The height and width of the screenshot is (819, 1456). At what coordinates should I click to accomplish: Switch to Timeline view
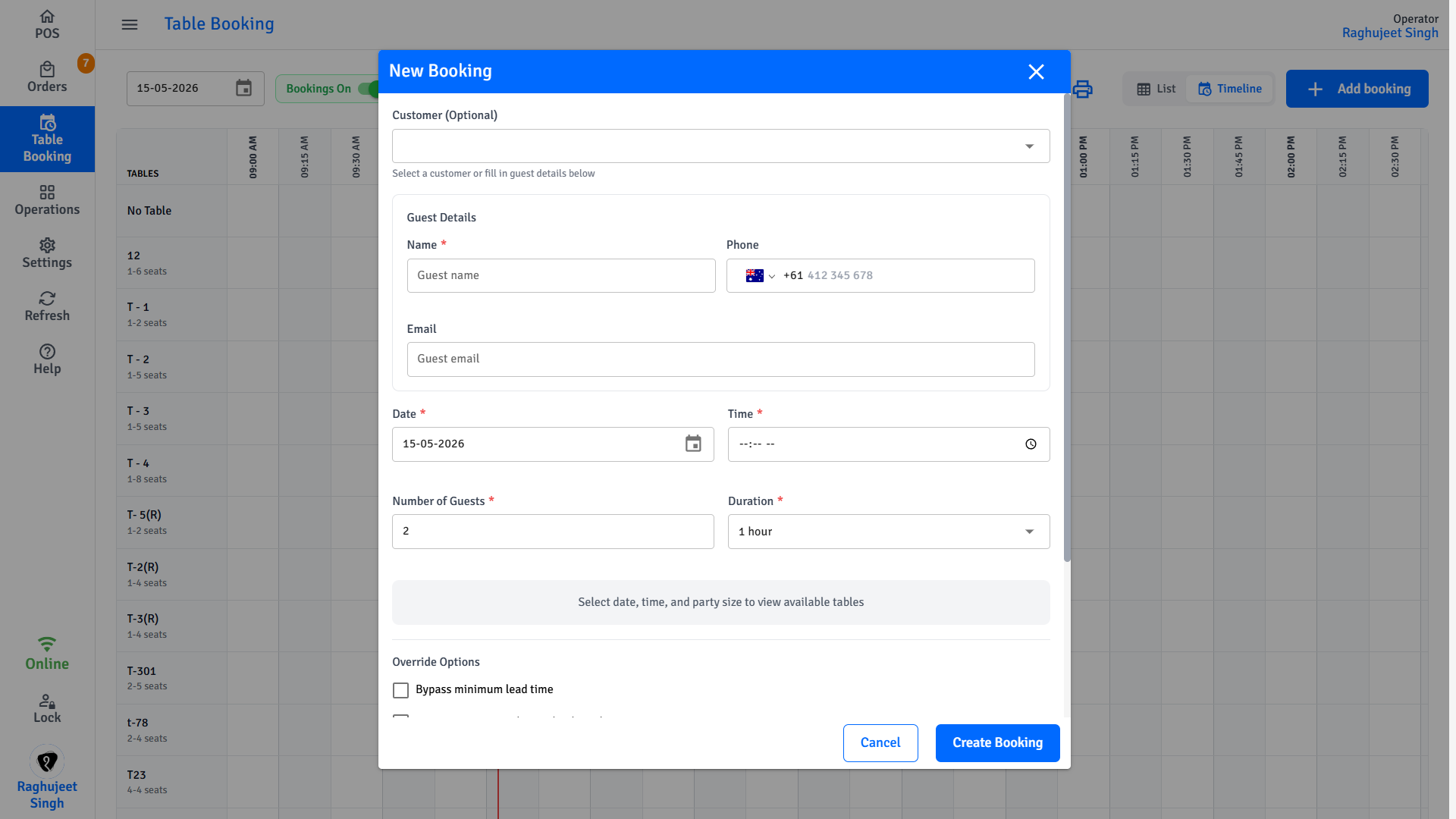(x=1229, y=89)
